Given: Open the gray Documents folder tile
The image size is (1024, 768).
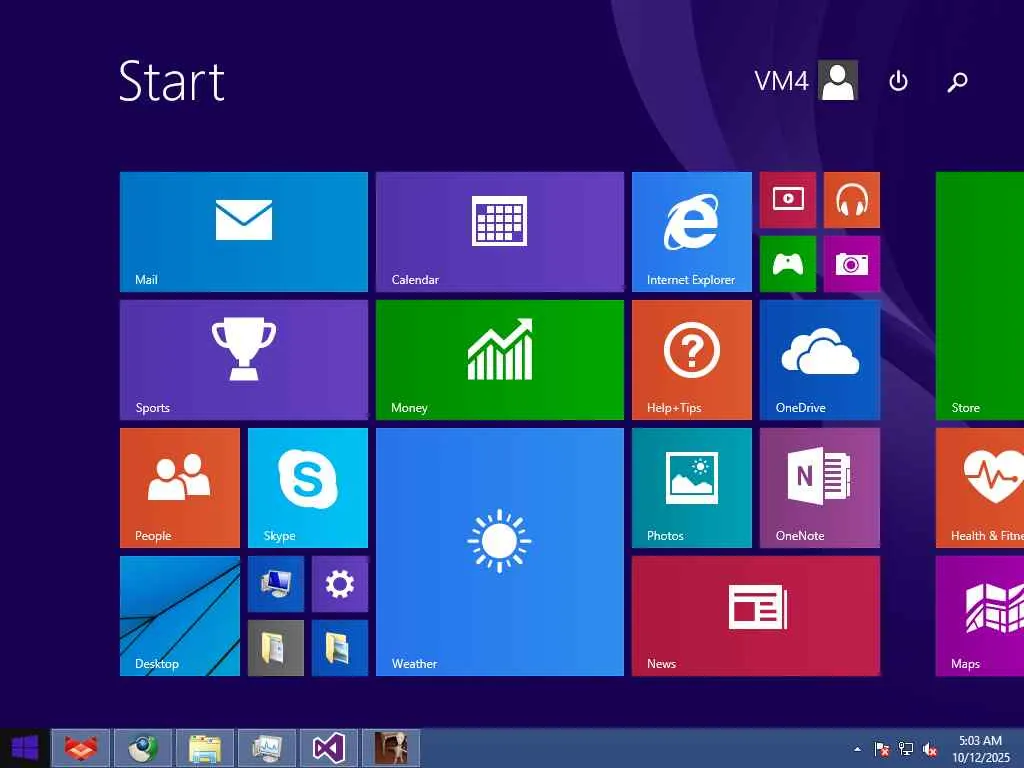Looking at the screenshot, I should (276, 648).
